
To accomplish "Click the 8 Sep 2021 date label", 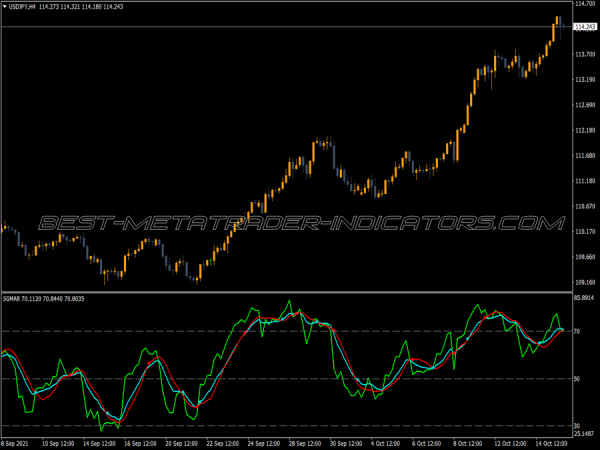I will [15, 444].
